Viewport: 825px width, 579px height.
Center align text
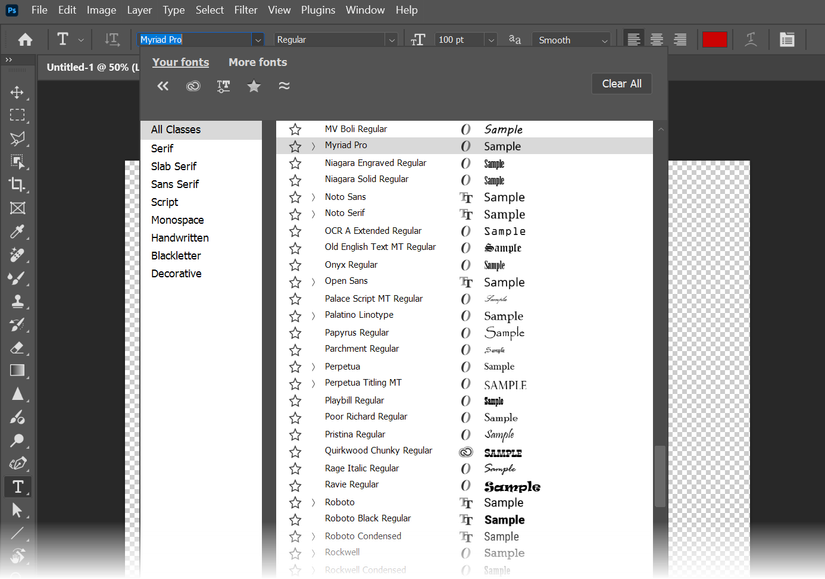pos(657,39)
